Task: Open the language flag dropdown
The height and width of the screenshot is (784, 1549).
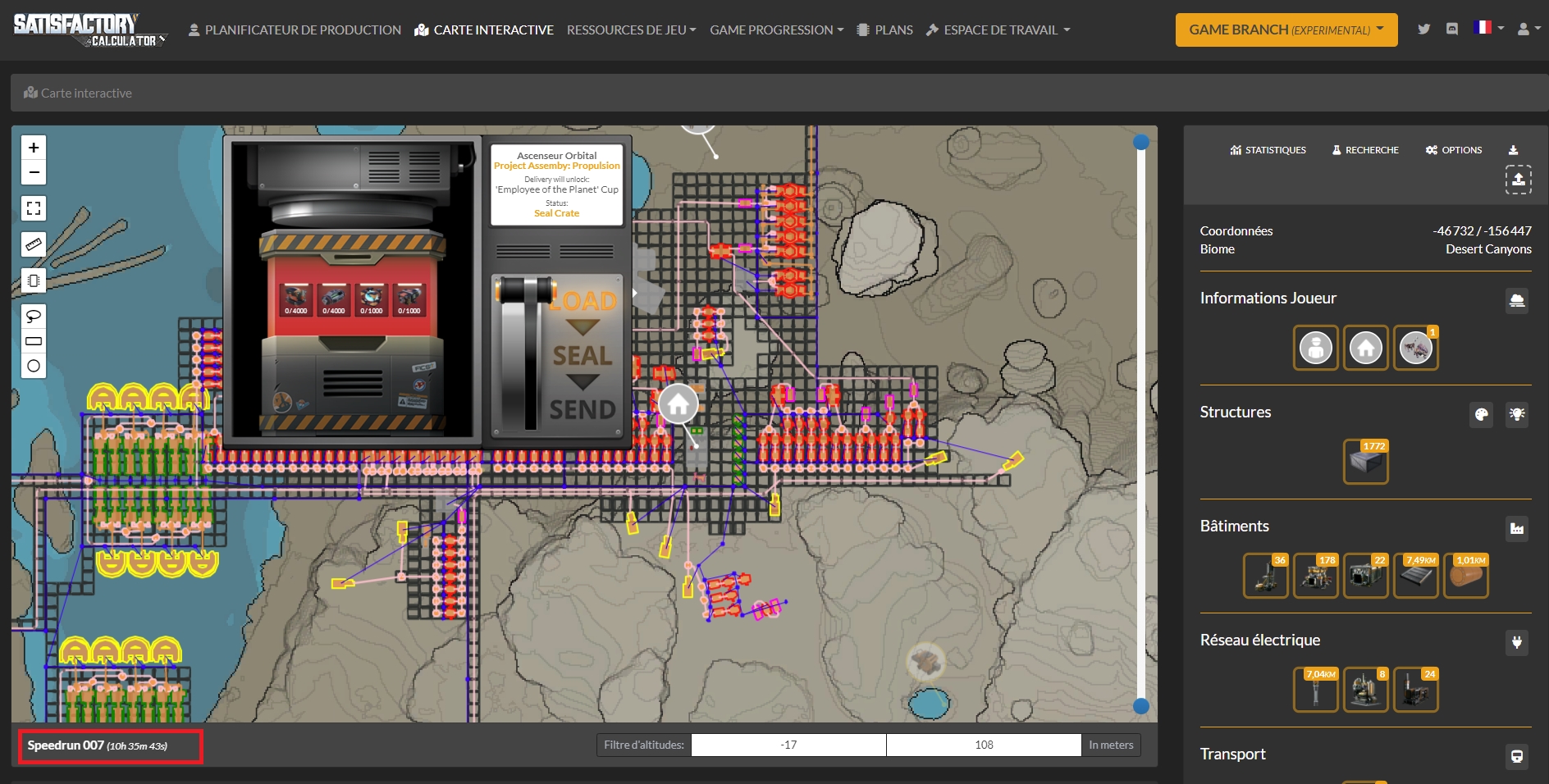Action: click(x=1488, y=28)
